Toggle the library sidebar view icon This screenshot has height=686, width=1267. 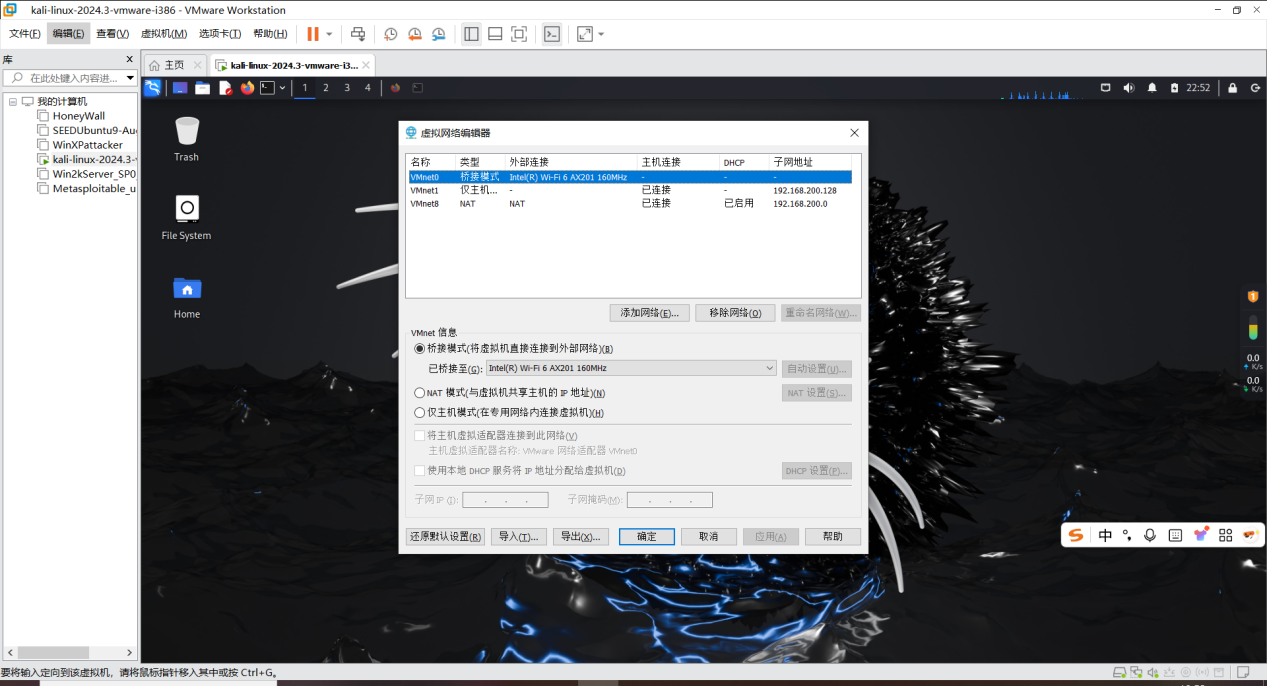(x=472, y=34)
